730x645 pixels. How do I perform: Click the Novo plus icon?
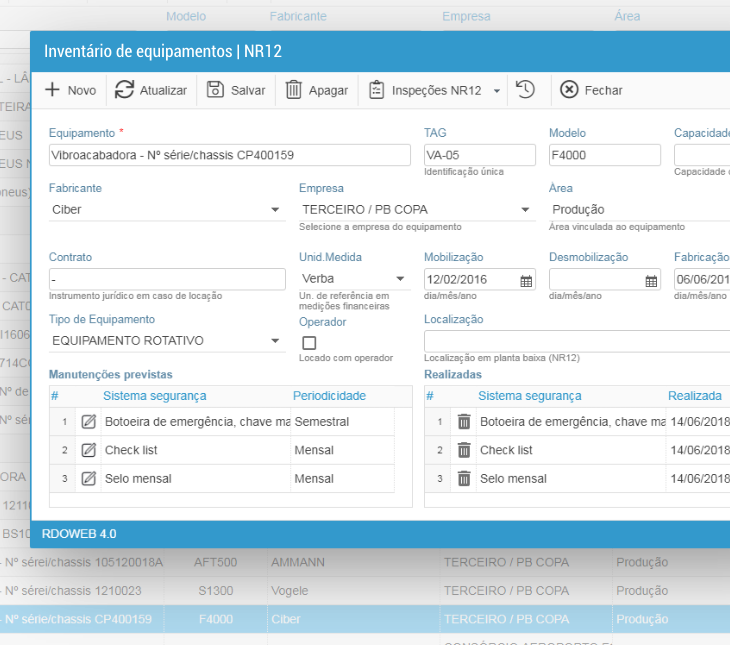(52, 89)
